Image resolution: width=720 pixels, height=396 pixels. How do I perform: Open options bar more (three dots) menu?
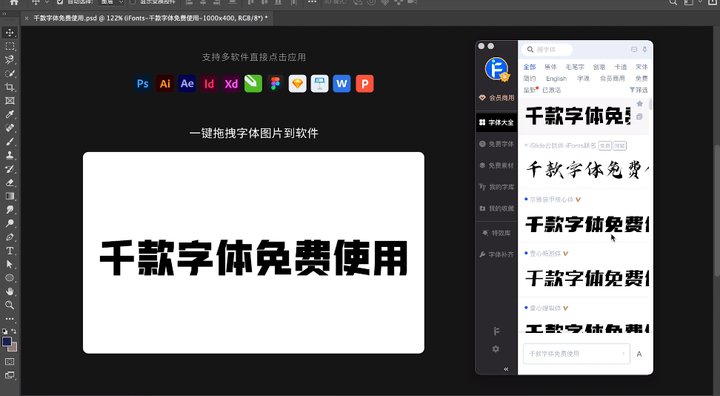point(312,2)
